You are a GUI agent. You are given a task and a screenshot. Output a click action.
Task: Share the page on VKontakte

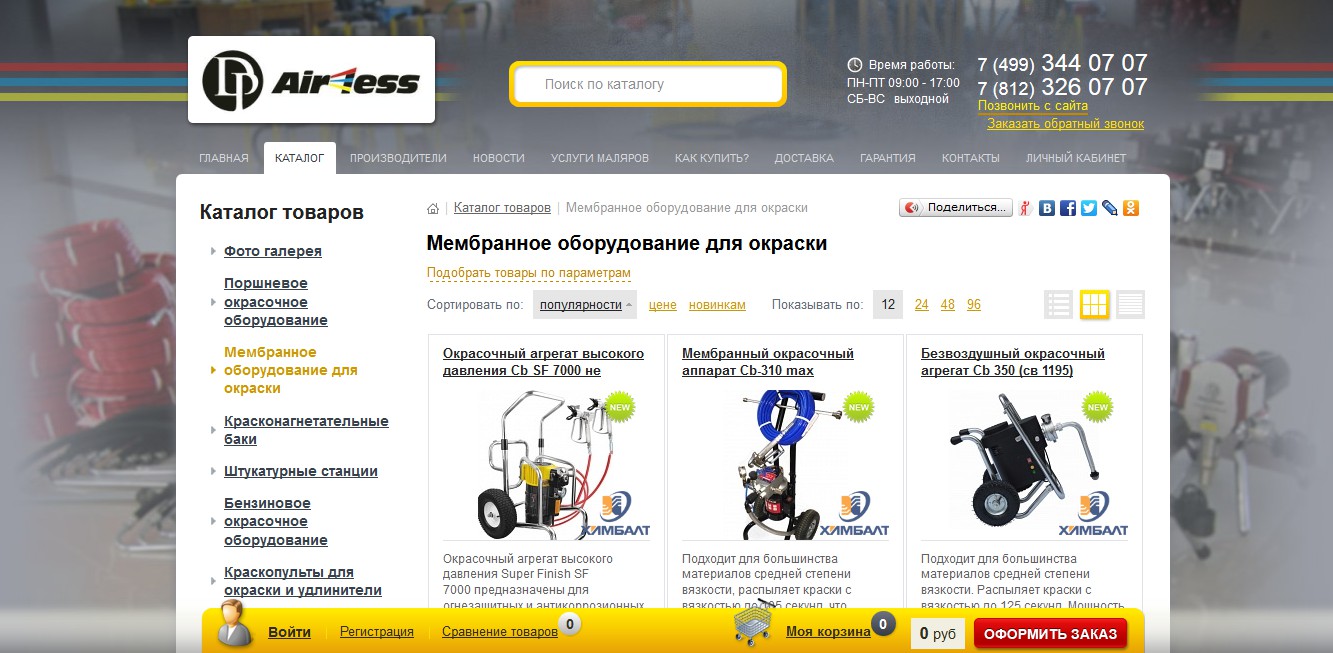[x=1047, y=208]
